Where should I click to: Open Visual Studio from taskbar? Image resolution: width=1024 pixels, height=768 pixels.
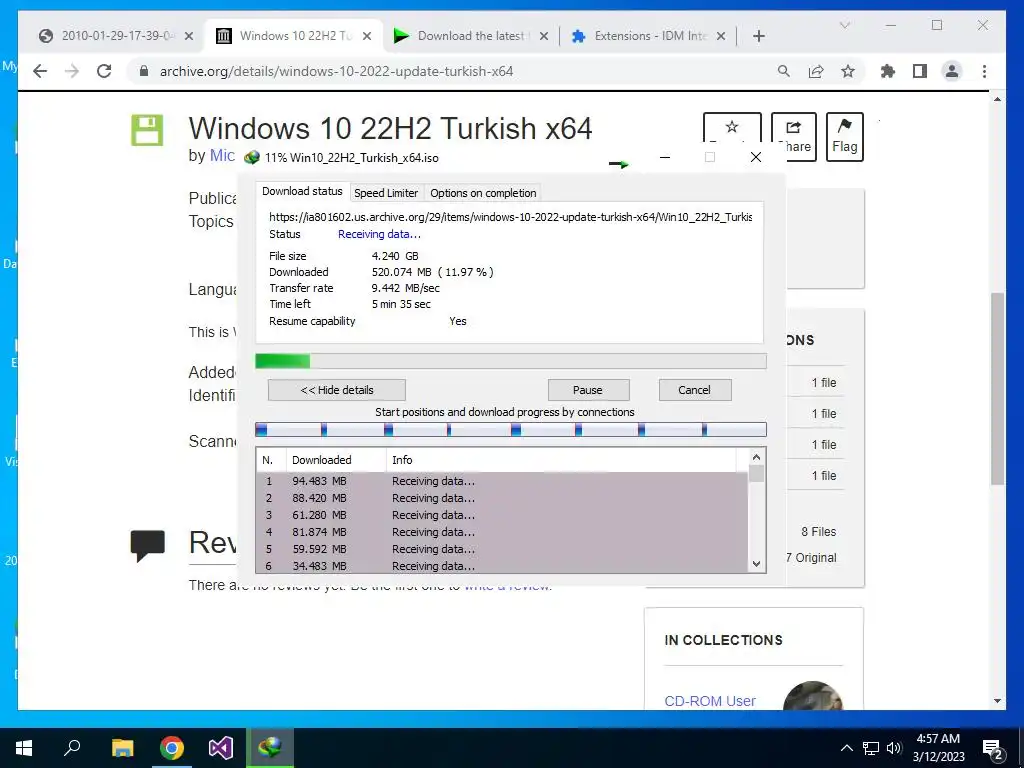[221, 748]
